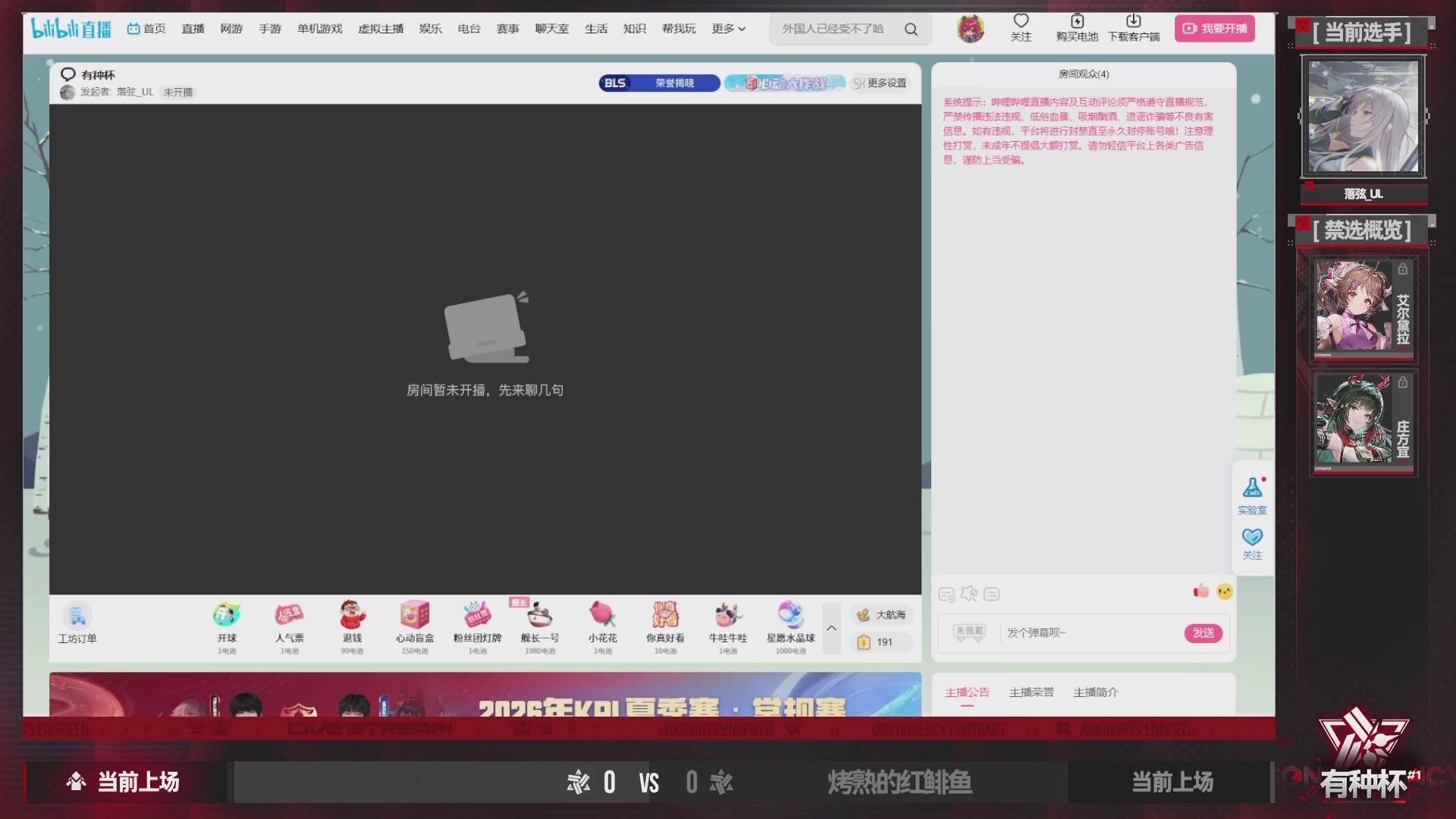This screenshot has height=819, width=1456.
Task: Open the 聊天室 category
Action: (x=551, y=29)
